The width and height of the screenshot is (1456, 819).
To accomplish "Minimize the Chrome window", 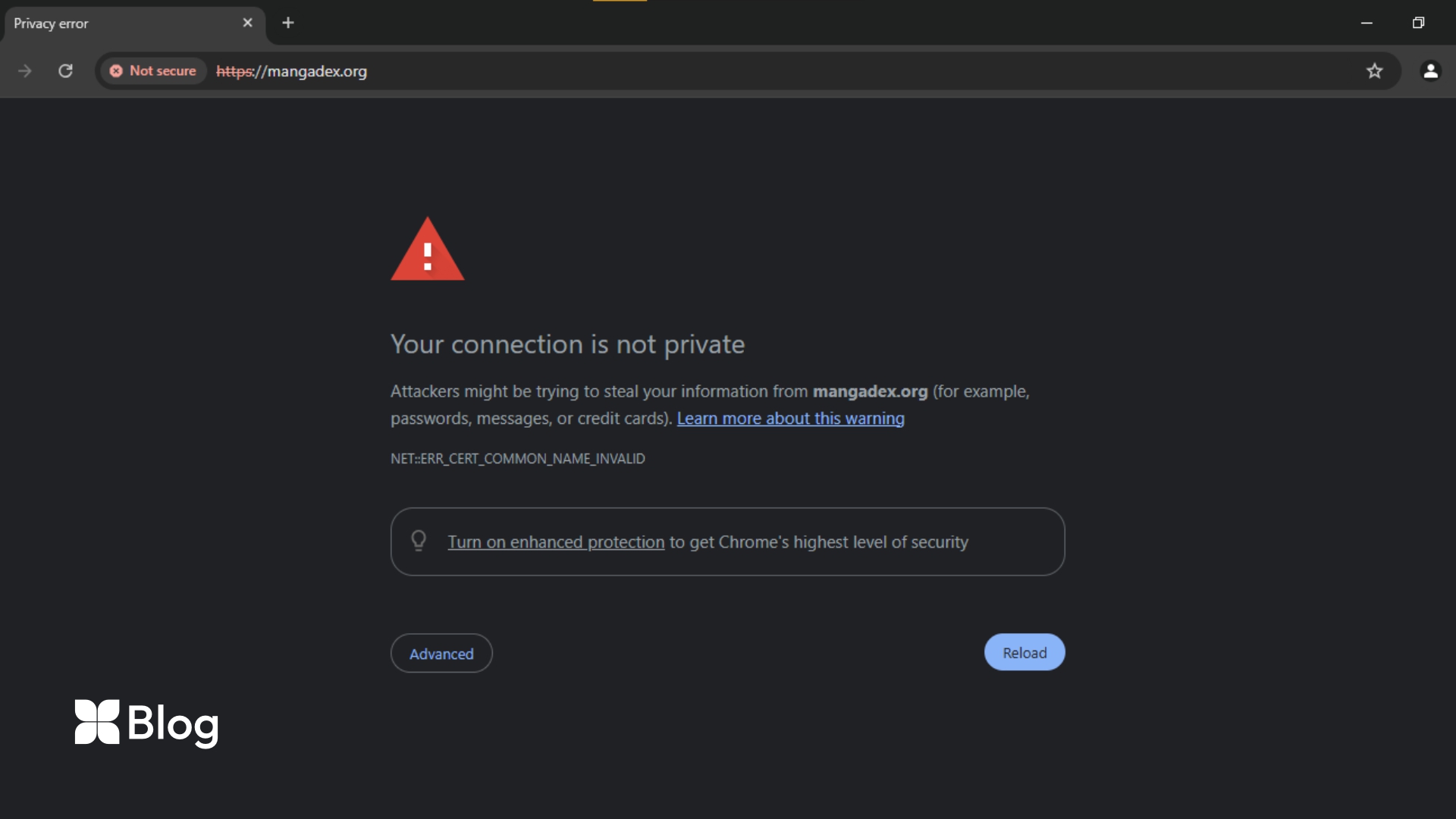I will 1367,23.
